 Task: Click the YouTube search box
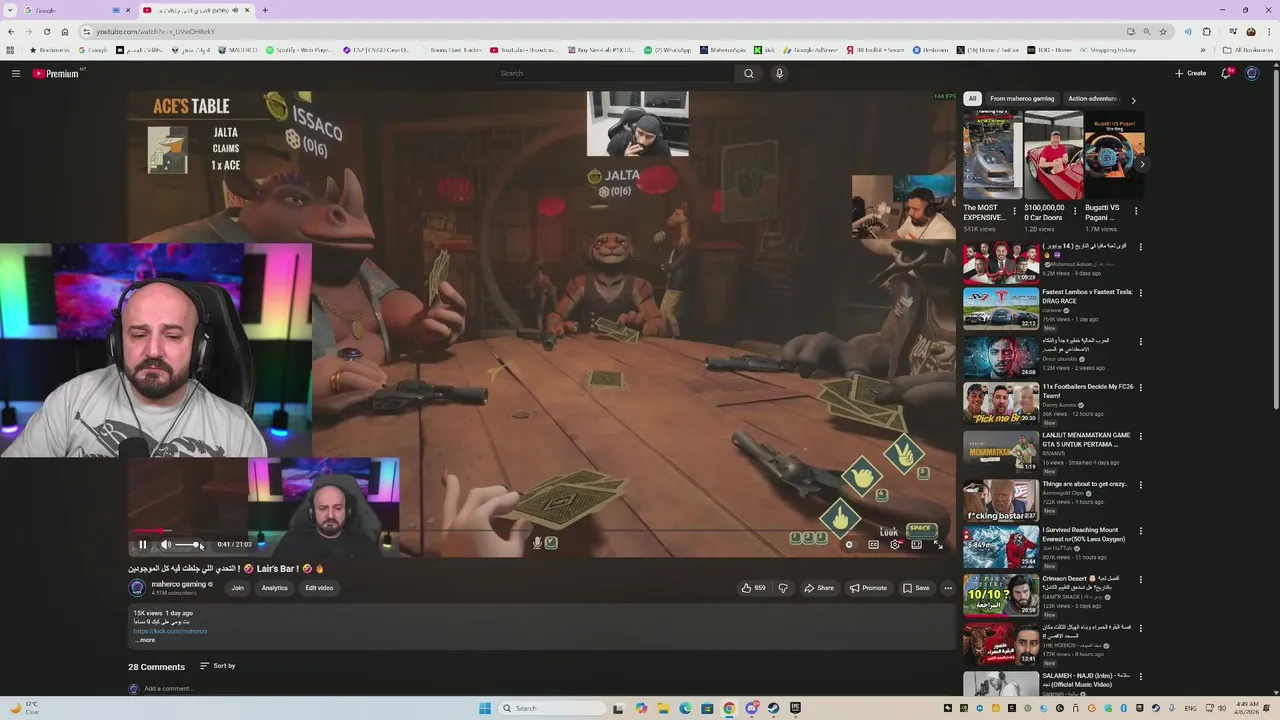click(615, 73)
